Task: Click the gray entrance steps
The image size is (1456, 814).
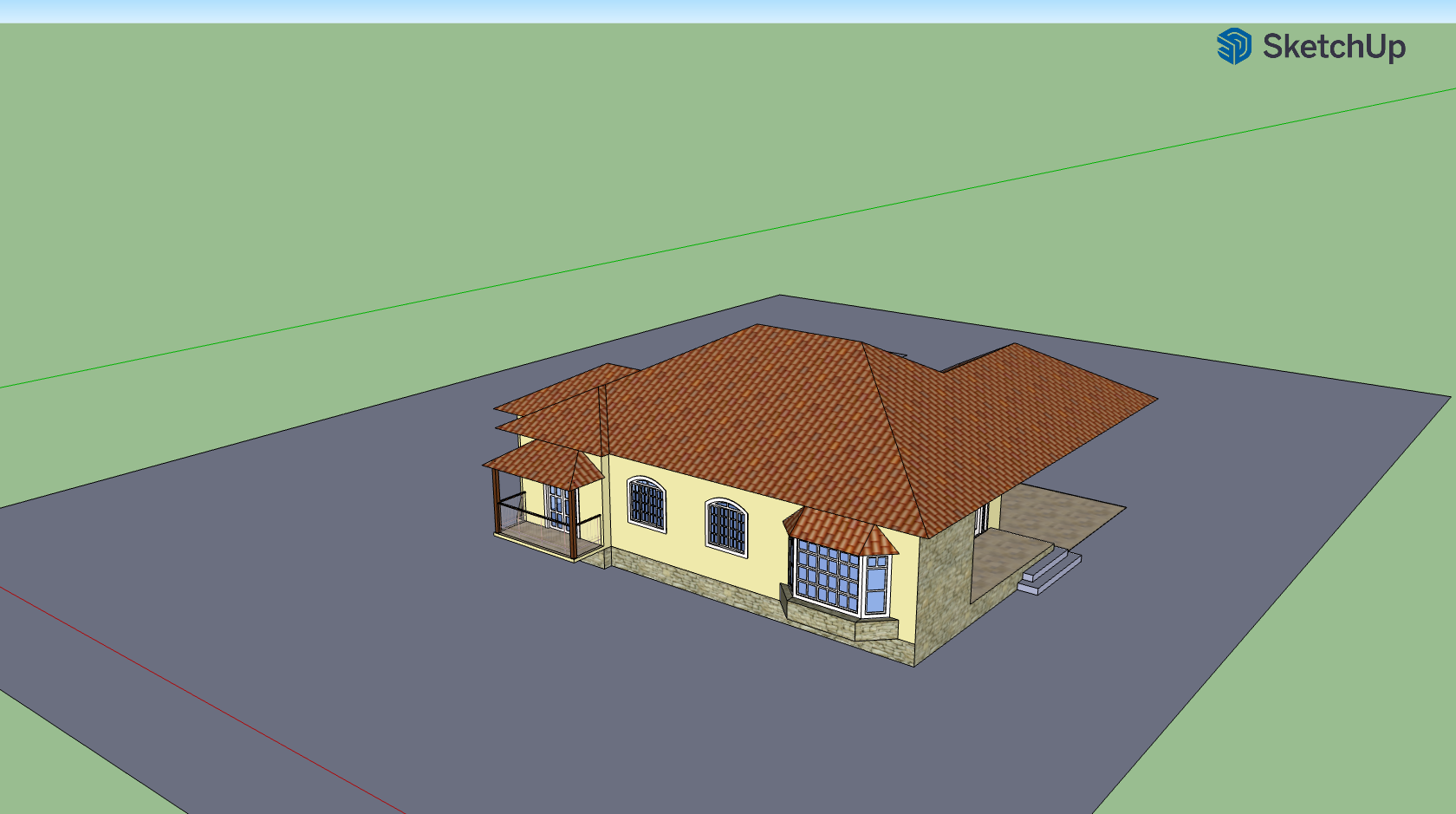Action: coord(1050,570)
